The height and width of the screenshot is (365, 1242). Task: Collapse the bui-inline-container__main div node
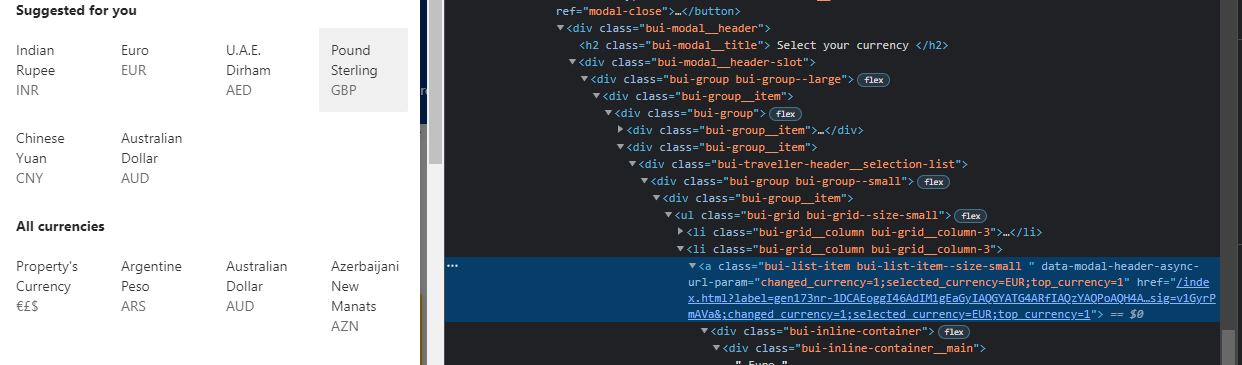tap(716, 348)
